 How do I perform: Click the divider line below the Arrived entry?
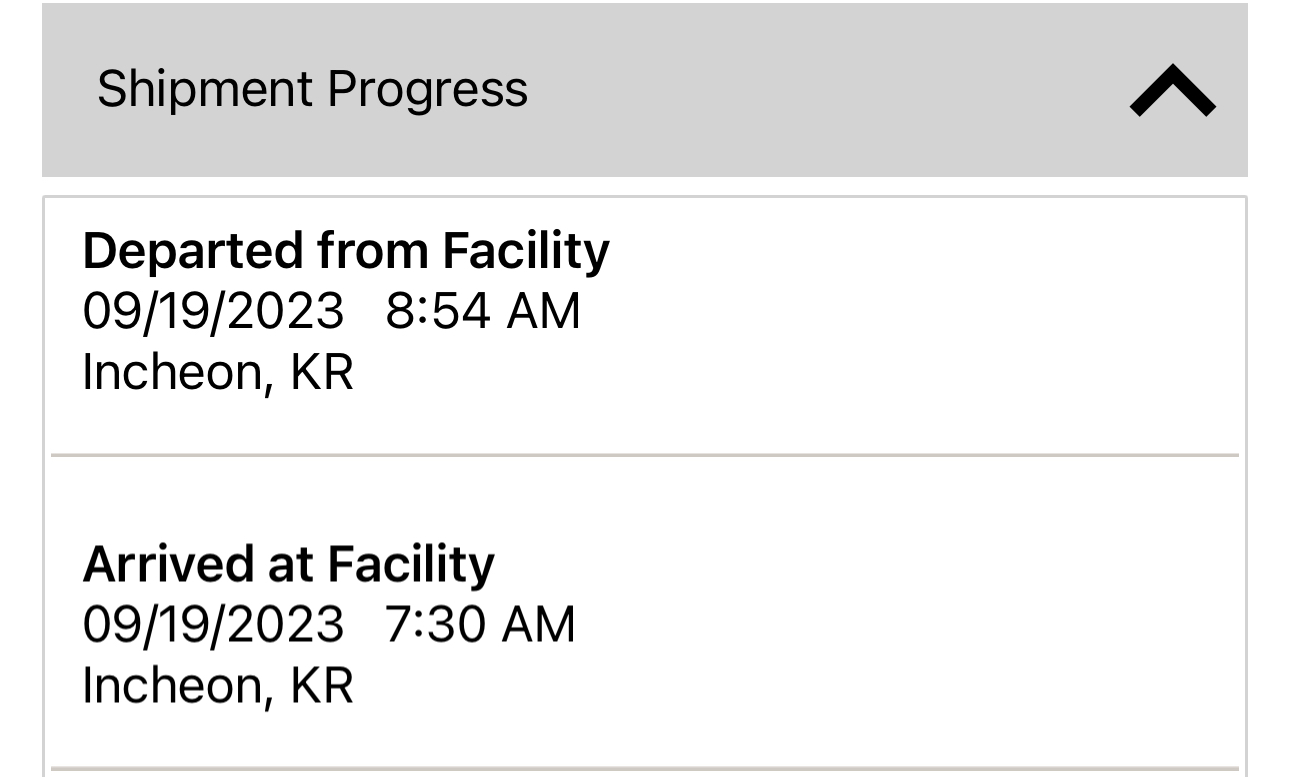pyautogui.click(x=645, y=768)
